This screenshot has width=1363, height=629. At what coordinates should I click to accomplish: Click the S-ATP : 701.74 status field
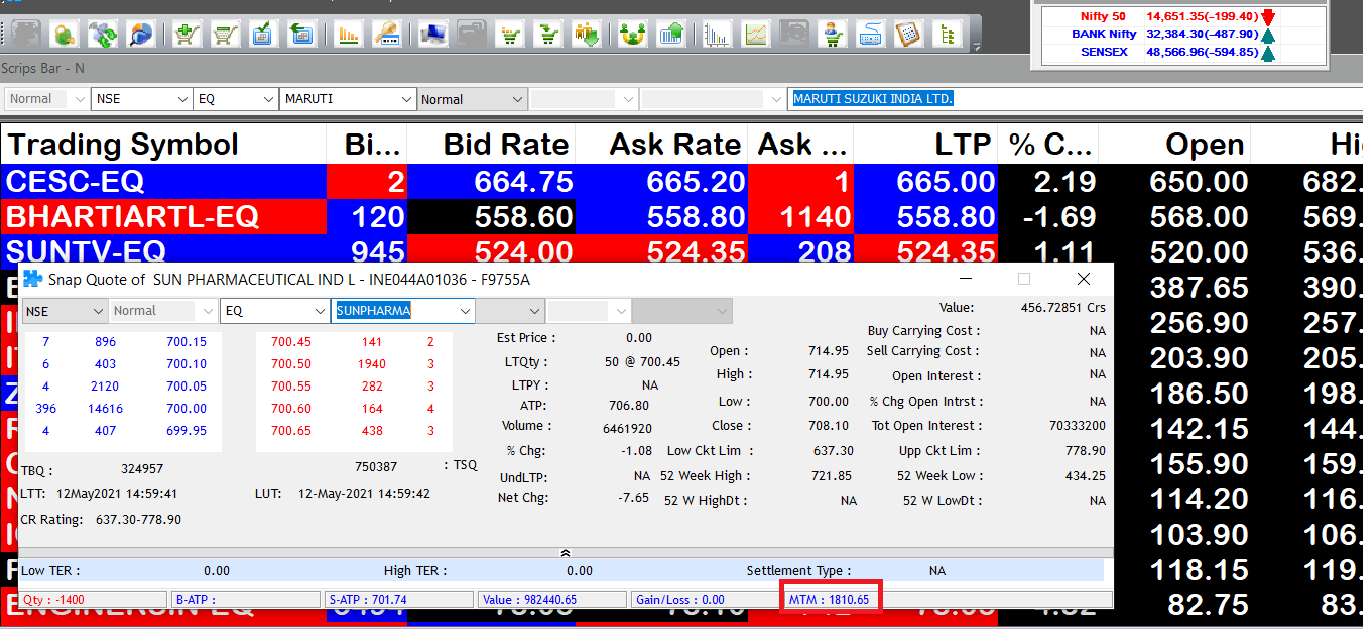400,600
